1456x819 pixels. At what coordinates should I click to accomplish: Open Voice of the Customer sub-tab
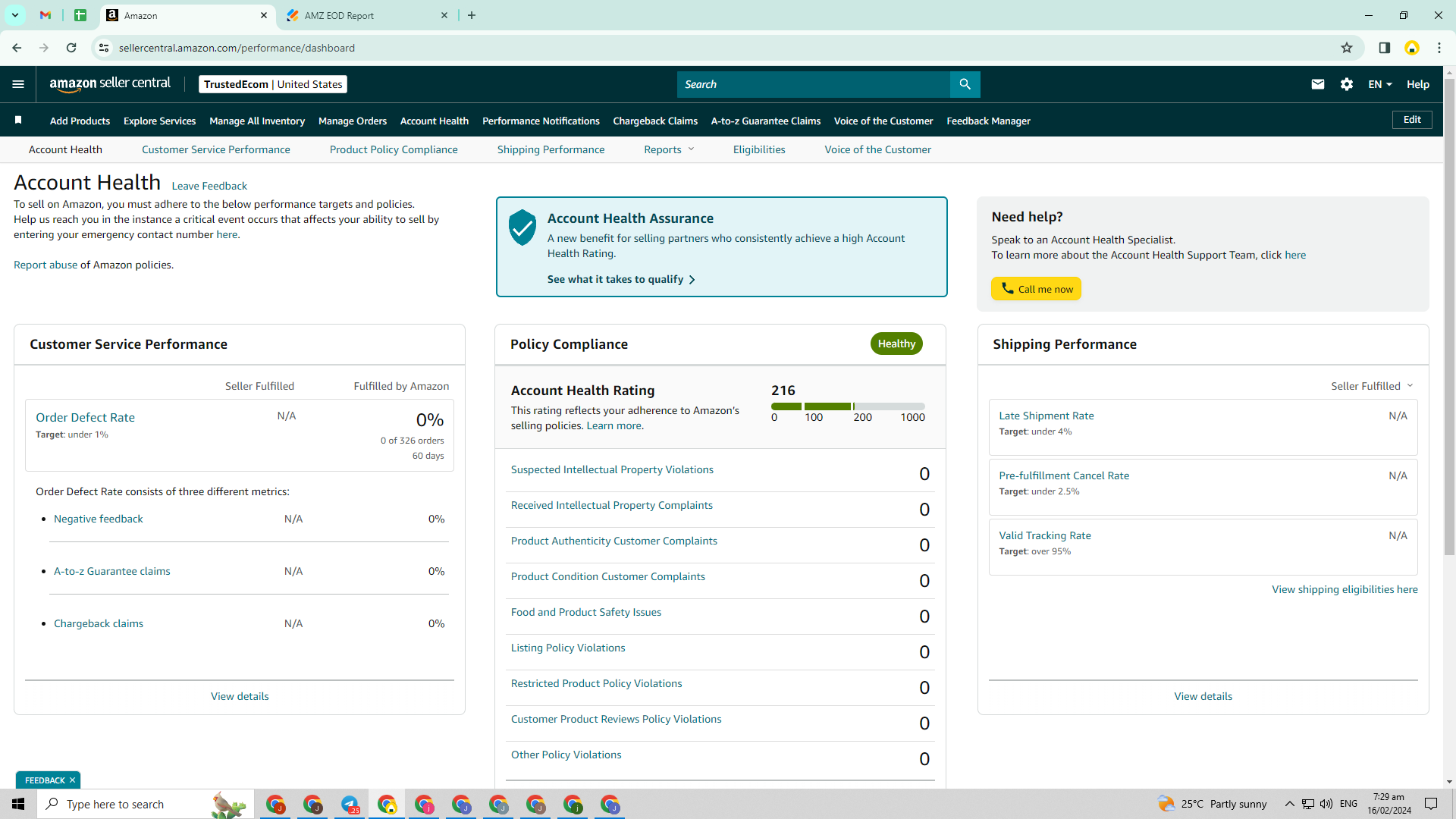click(x=877, y=149)
